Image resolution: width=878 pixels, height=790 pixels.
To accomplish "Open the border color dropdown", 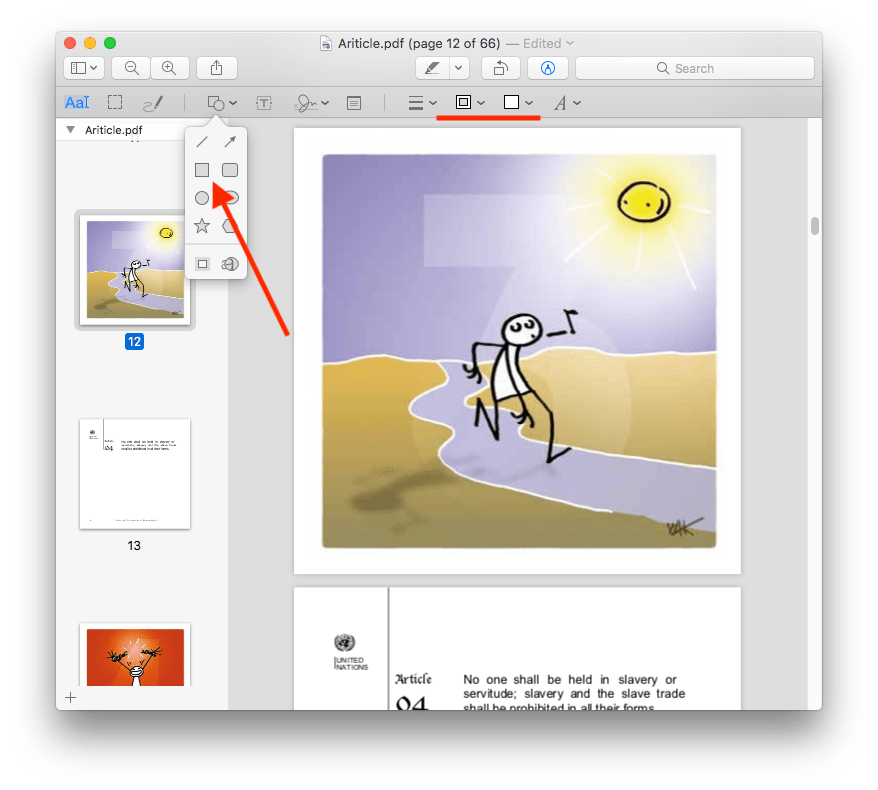I will 470,103.
